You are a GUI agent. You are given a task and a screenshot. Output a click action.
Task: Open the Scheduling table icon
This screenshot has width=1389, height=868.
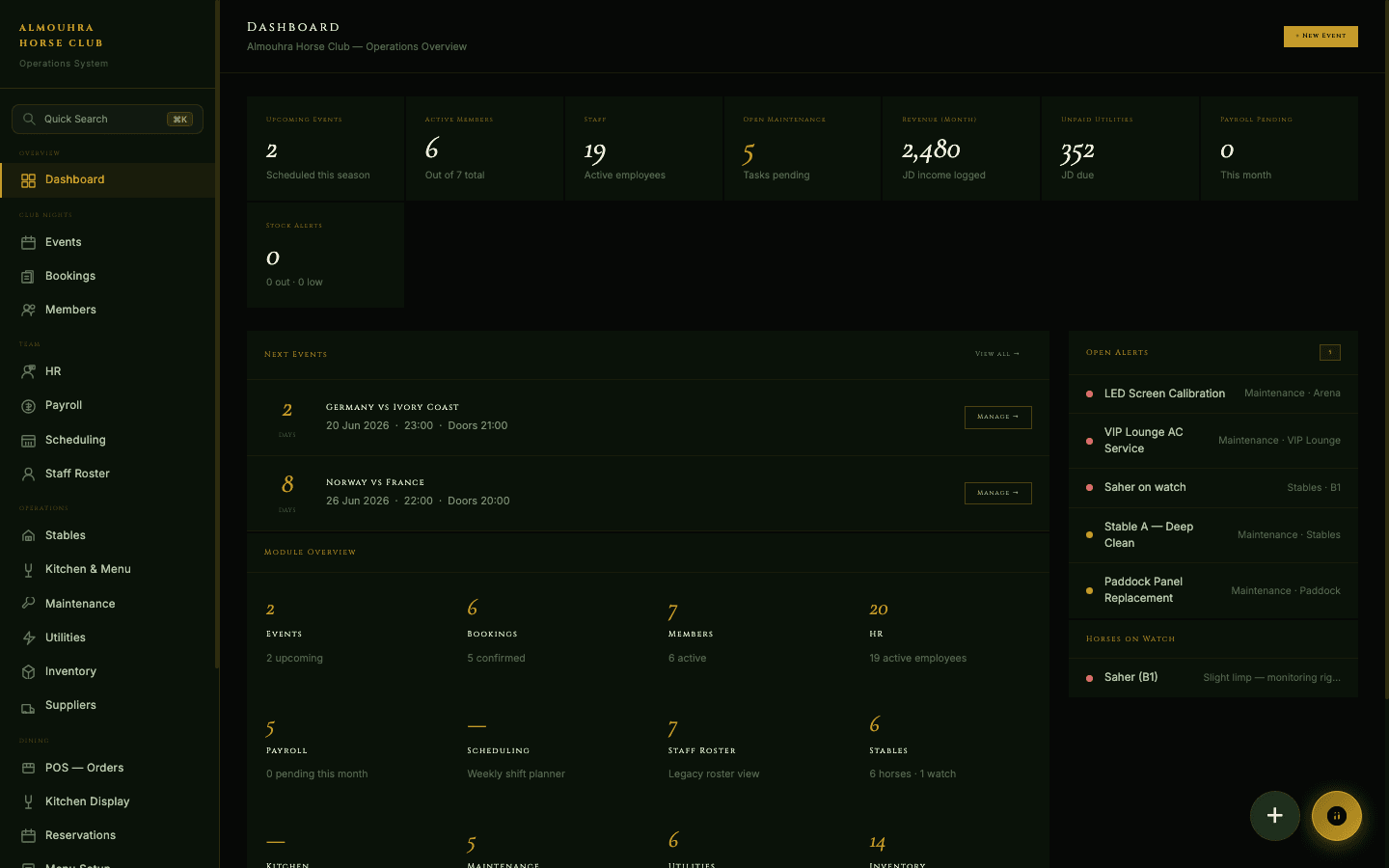(28, 441)
